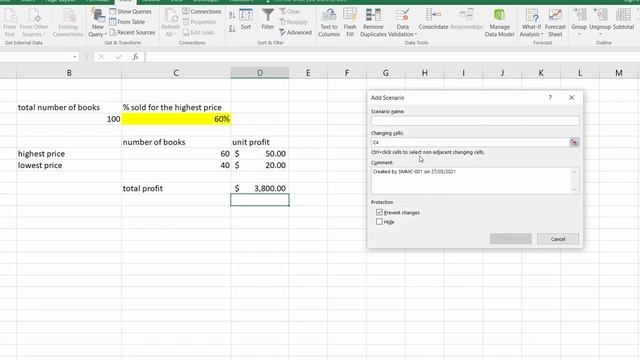Click the Subtotal button

[623, 20]
